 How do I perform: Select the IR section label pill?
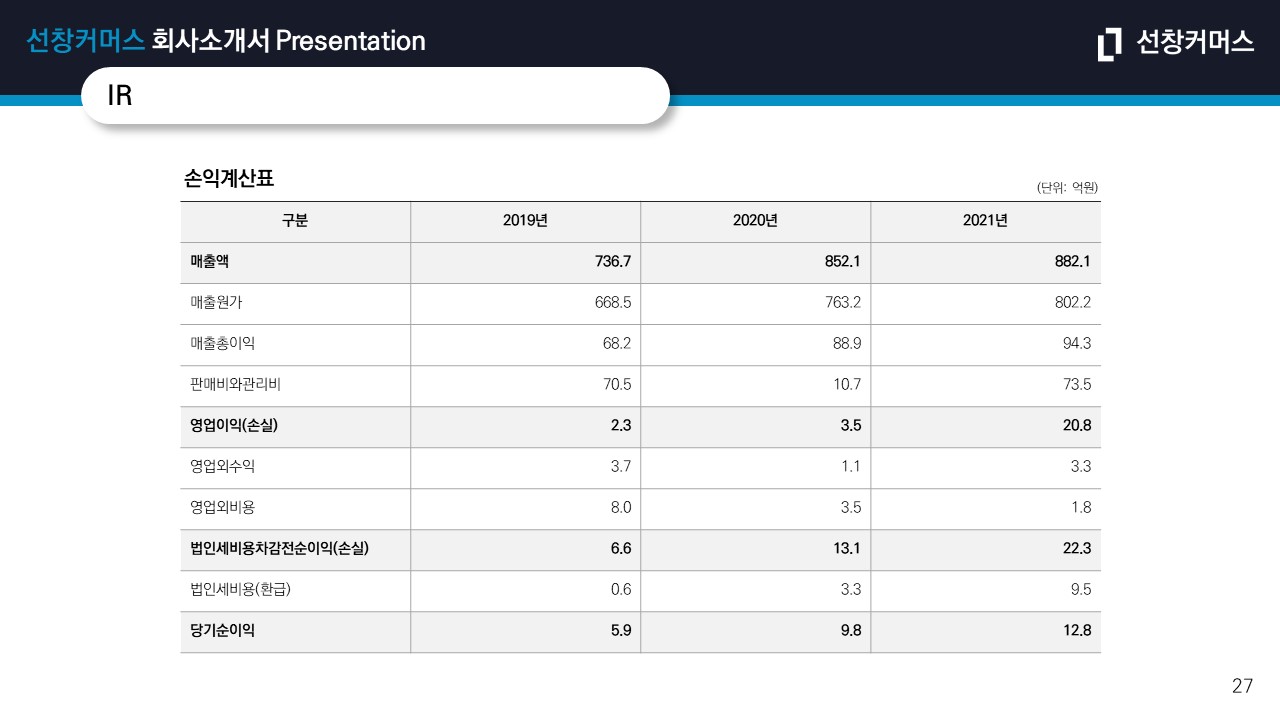click(375, 96)
